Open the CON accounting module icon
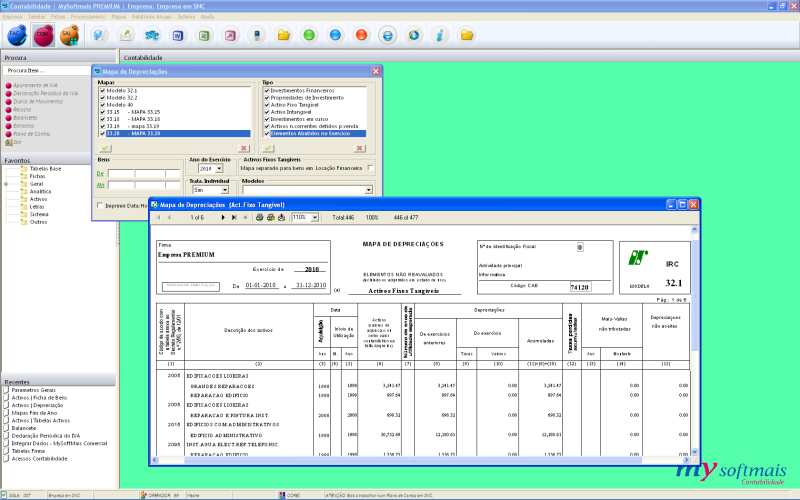800x500 pixels. click(x=43, y=35)
